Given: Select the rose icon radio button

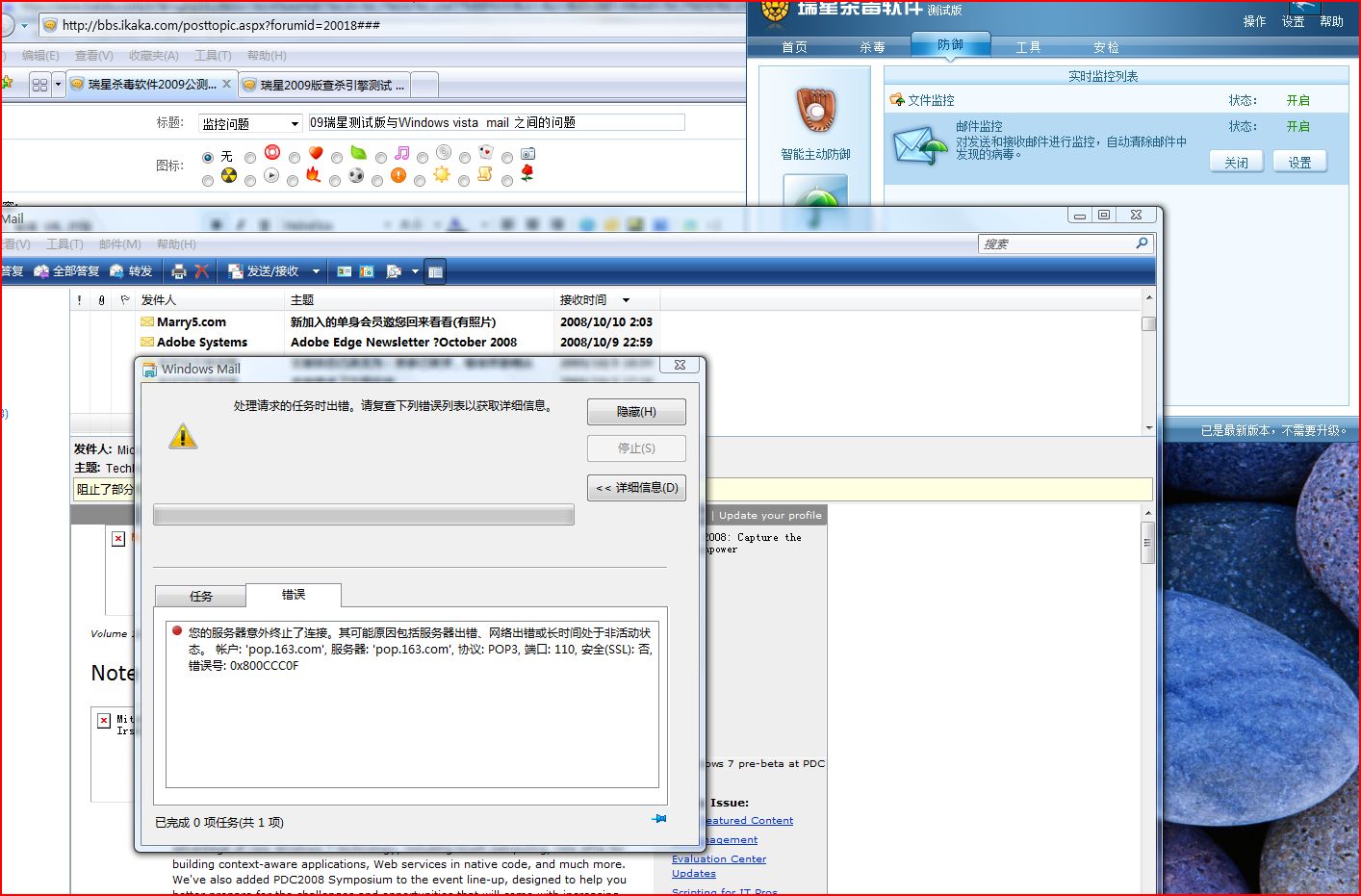Looking at the screenshot, I should tap(507, 180).
